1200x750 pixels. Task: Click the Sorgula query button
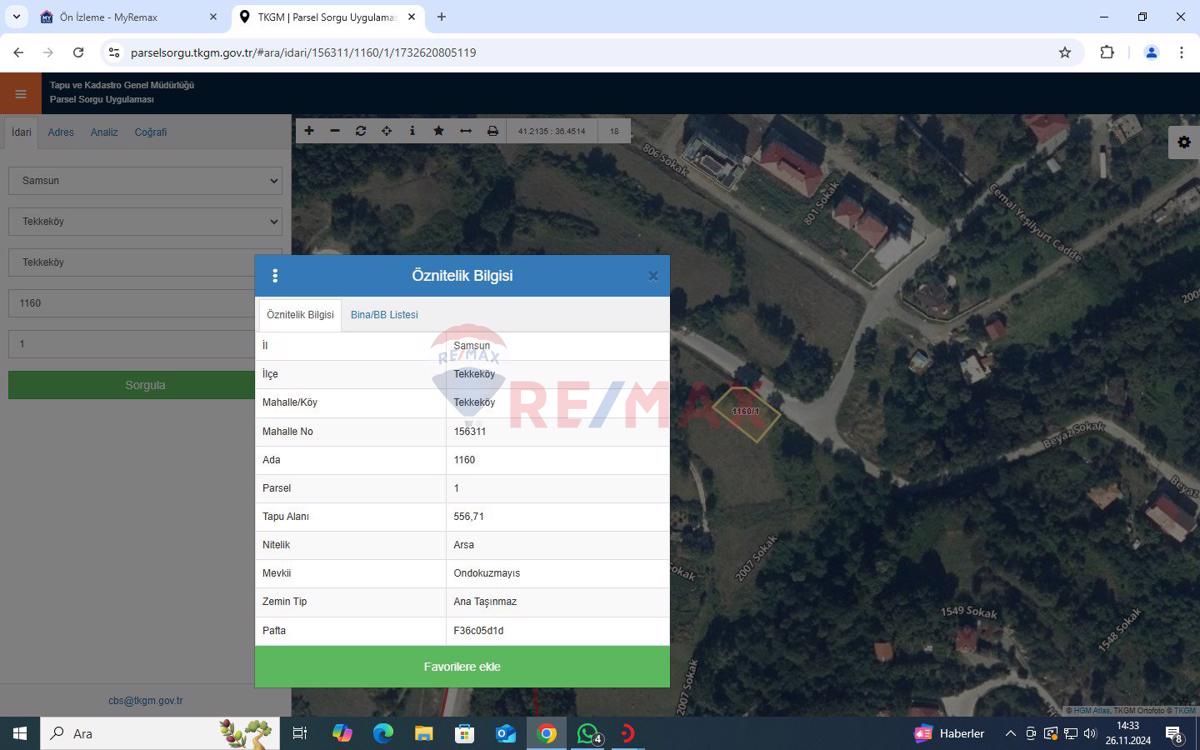(x=145, y=384)
